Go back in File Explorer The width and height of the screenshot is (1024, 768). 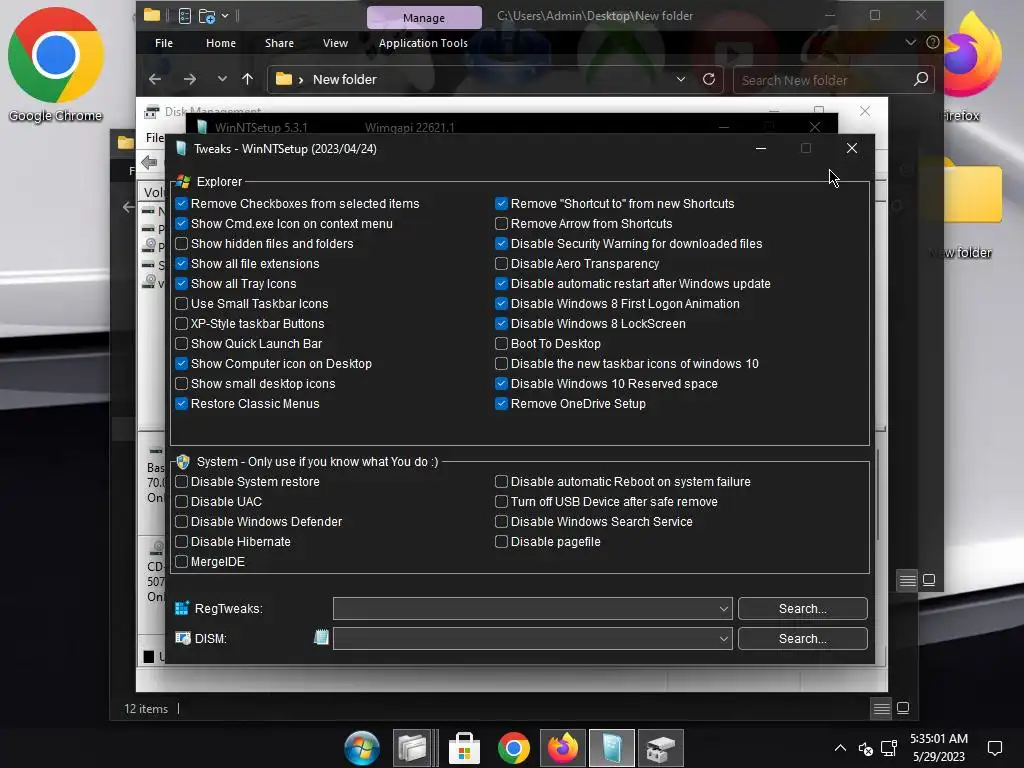coord(155,79)
